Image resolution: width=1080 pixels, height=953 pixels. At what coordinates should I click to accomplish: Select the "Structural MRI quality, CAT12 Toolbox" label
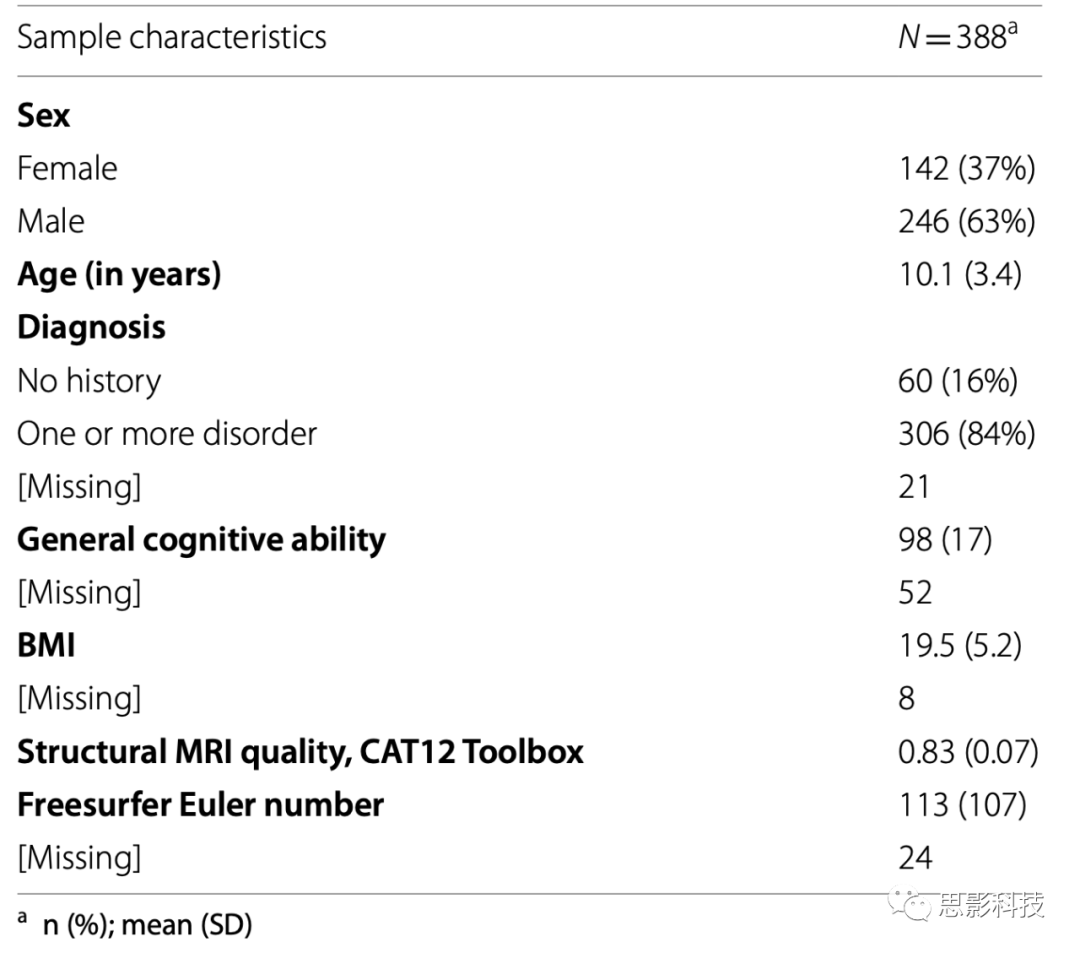300,752
